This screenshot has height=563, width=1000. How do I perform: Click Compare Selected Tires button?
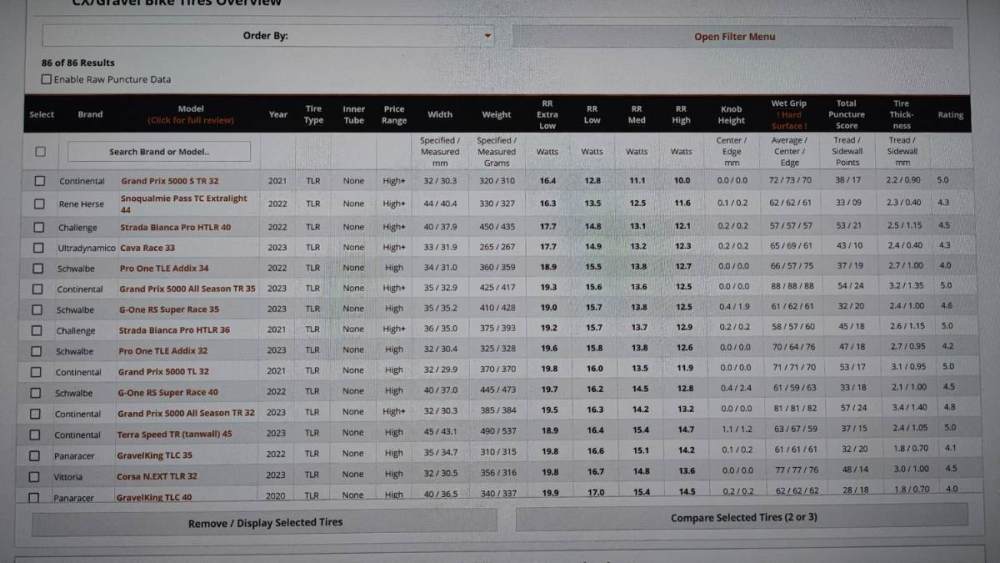coord(743,518)
